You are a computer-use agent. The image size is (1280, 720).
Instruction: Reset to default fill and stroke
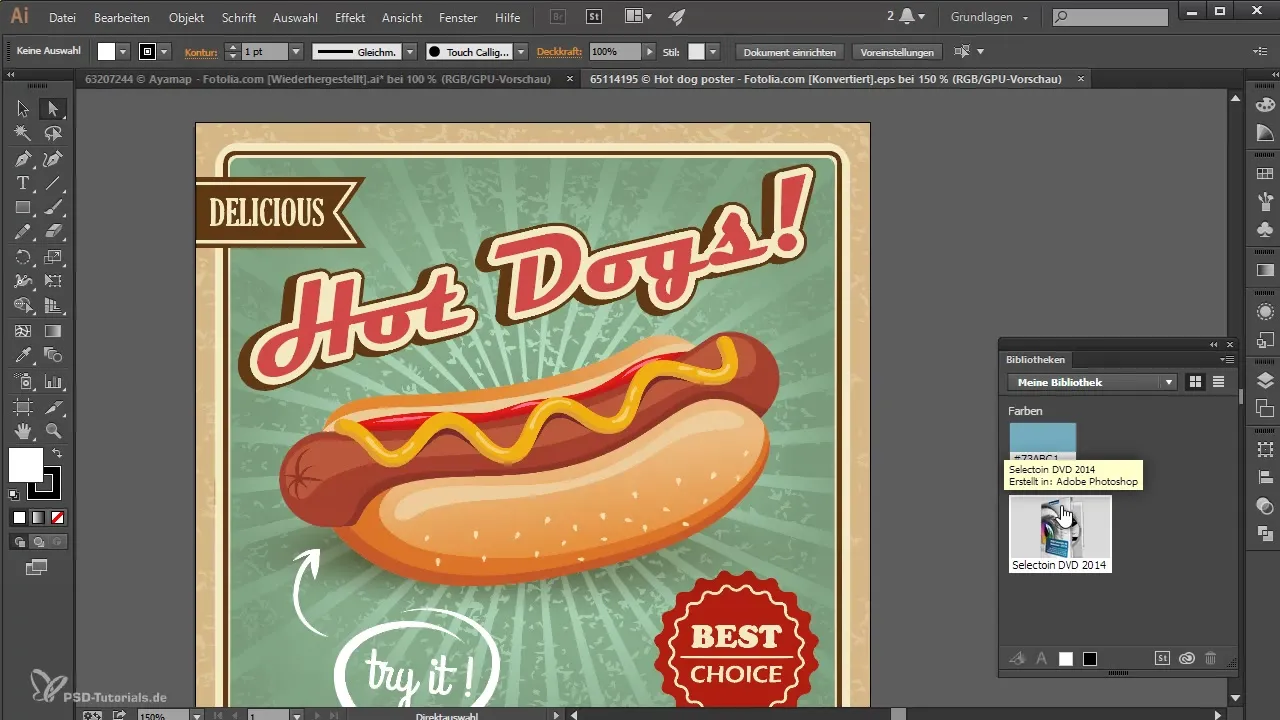14,494
